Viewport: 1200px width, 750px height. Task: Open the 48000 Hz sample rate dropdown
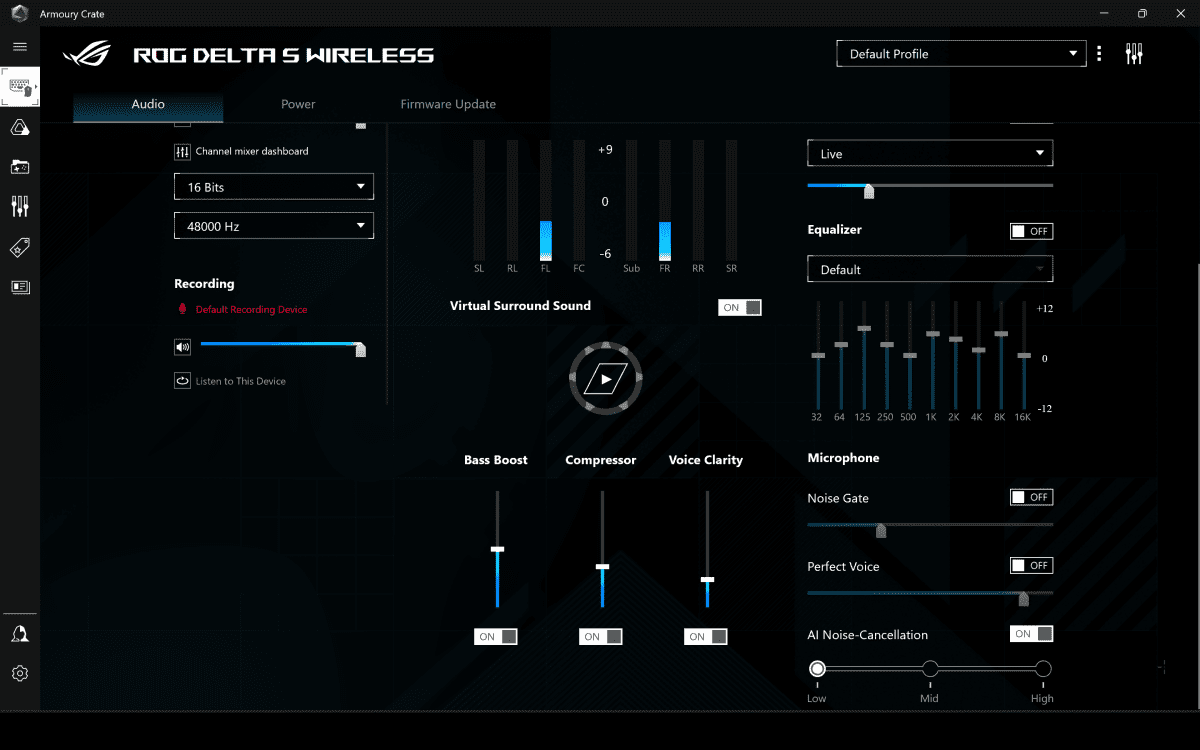coord(274,226)
